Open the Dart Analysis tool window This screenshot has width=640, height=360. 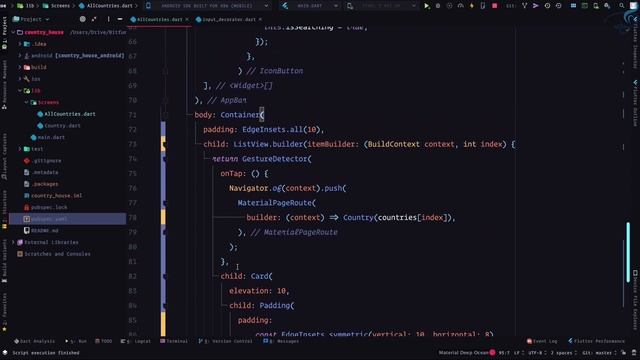34,341
